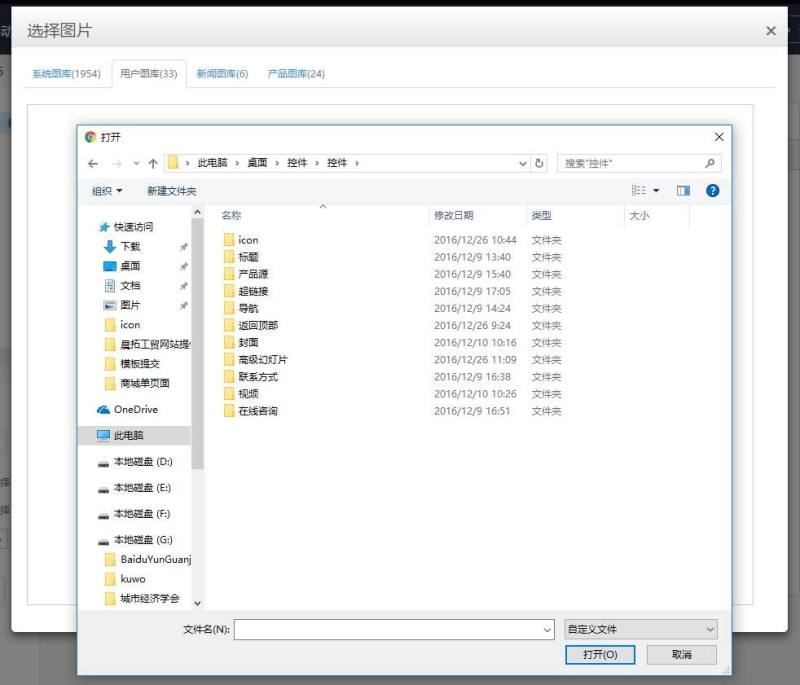Image resolution: width=800 pixels, height=685 pixels.
Task: Change view layout icon
Action: [639, 190]
